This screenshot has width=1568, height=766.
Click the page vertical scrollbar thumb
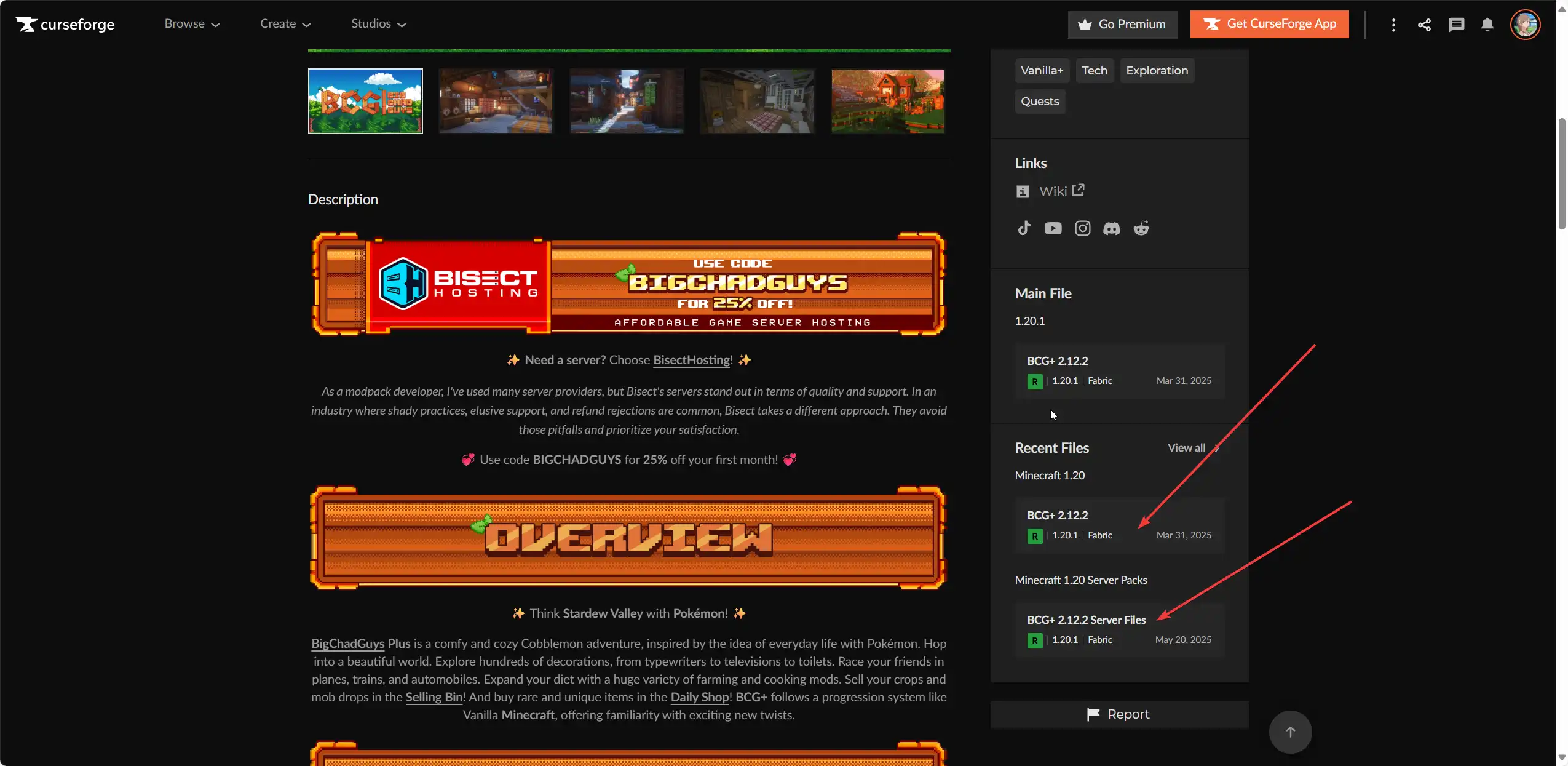pos(1562,174)
